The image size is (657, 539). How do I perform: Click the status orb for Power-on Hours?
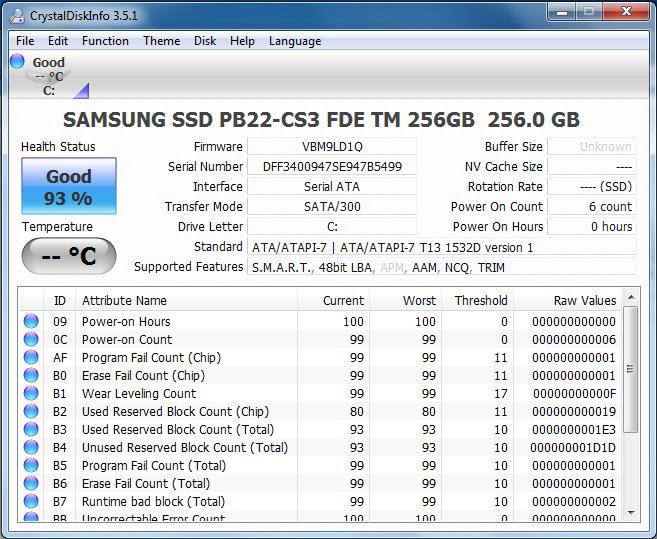coord(31,321)
